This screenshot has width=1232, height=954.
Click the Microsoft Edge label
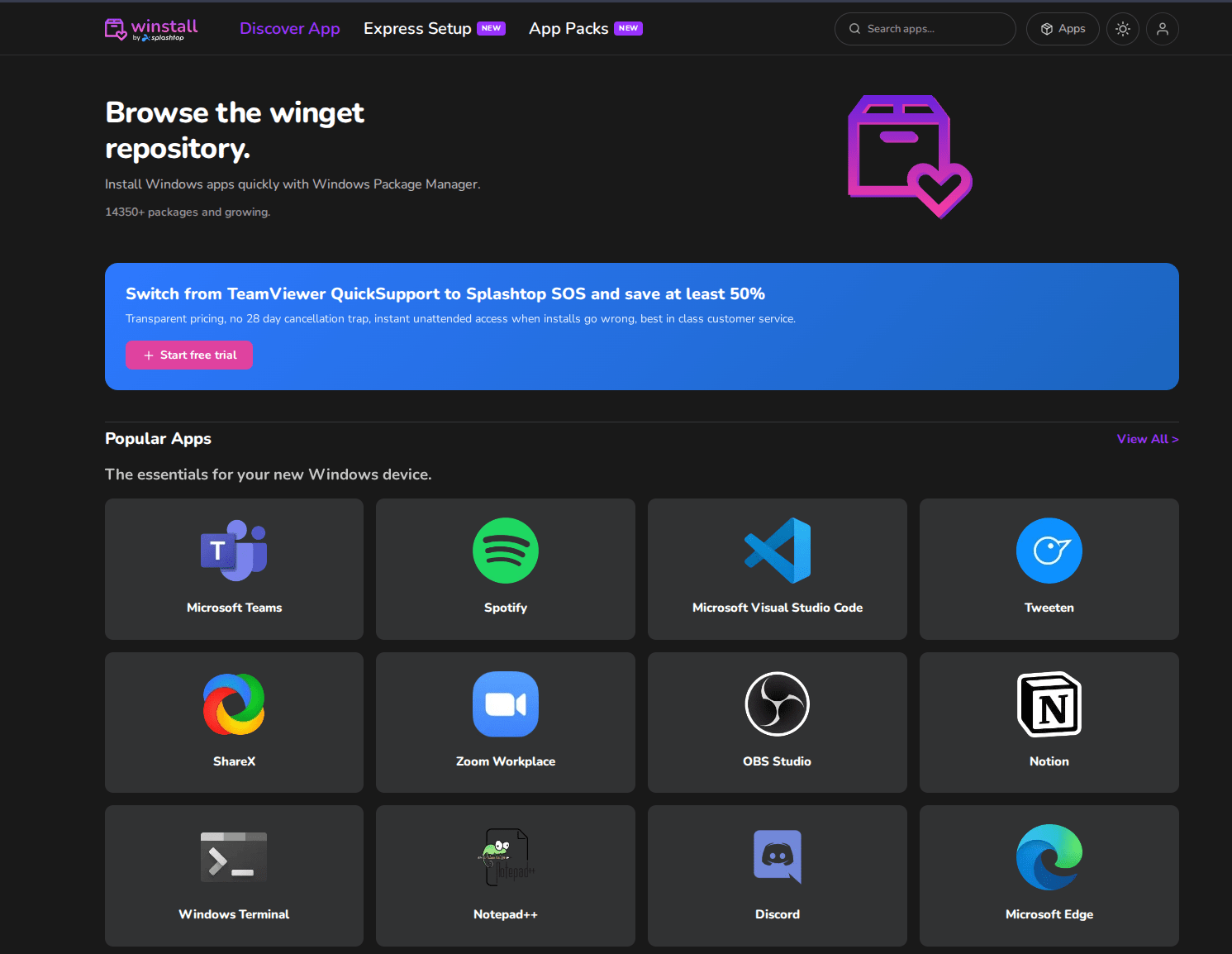(1049, 914)
